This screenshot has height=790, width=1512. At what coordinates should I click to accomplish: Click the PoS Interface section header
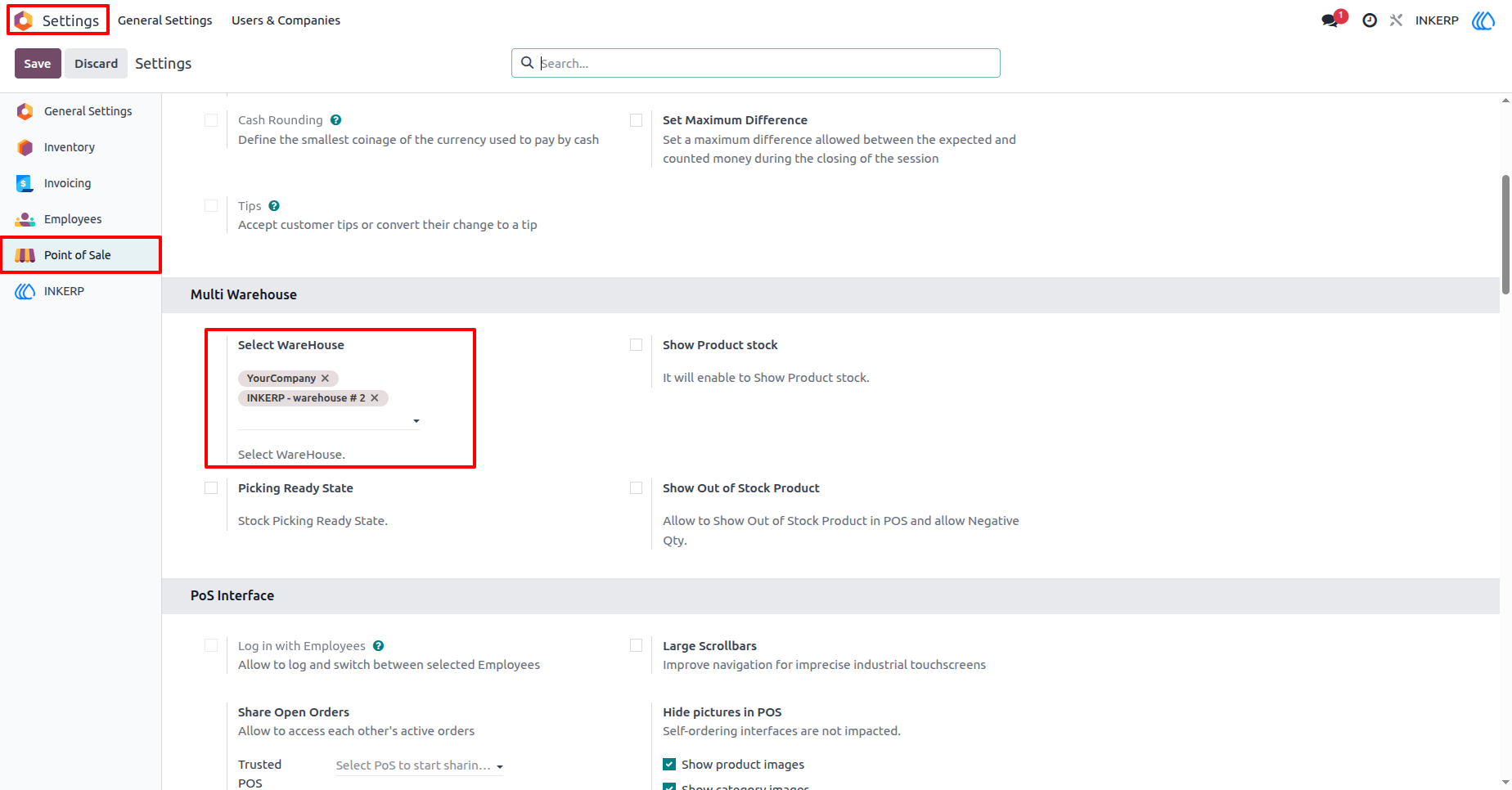(830, 596)
